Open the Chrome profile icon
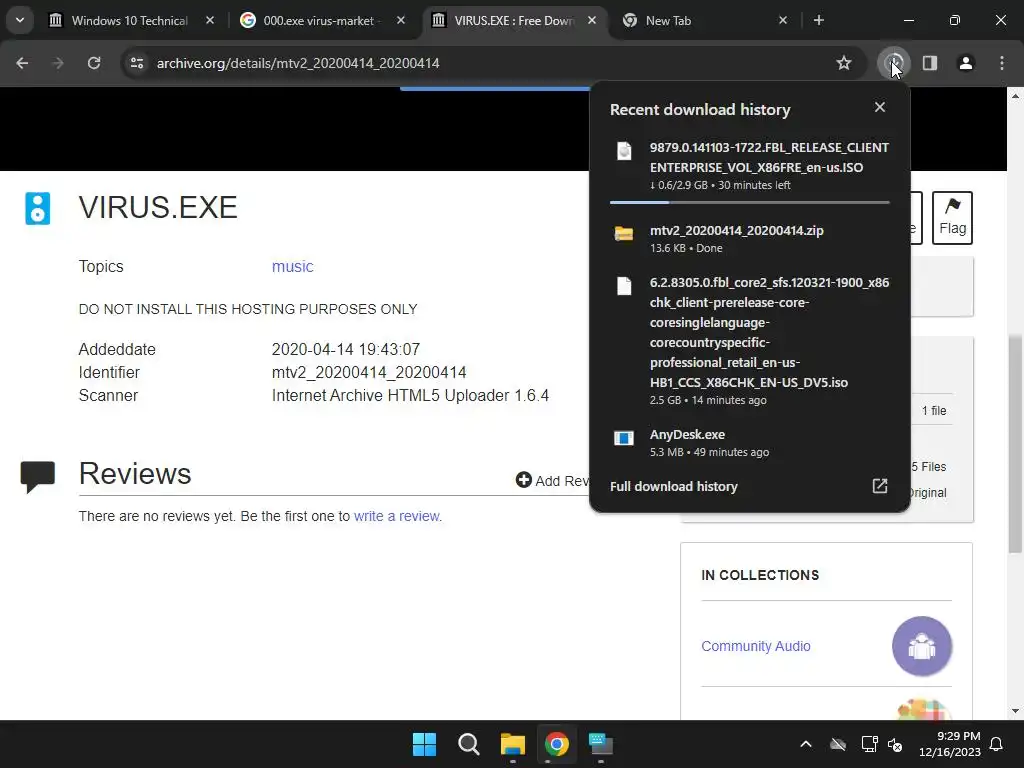 (x=966, y=63)
